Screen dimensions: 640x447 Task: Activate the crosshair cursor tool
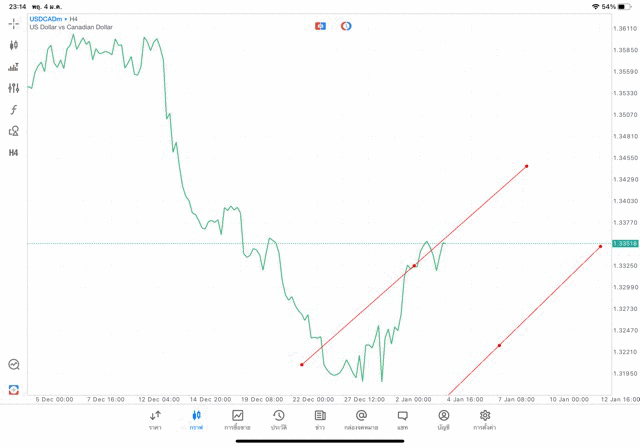coord(14,23)
